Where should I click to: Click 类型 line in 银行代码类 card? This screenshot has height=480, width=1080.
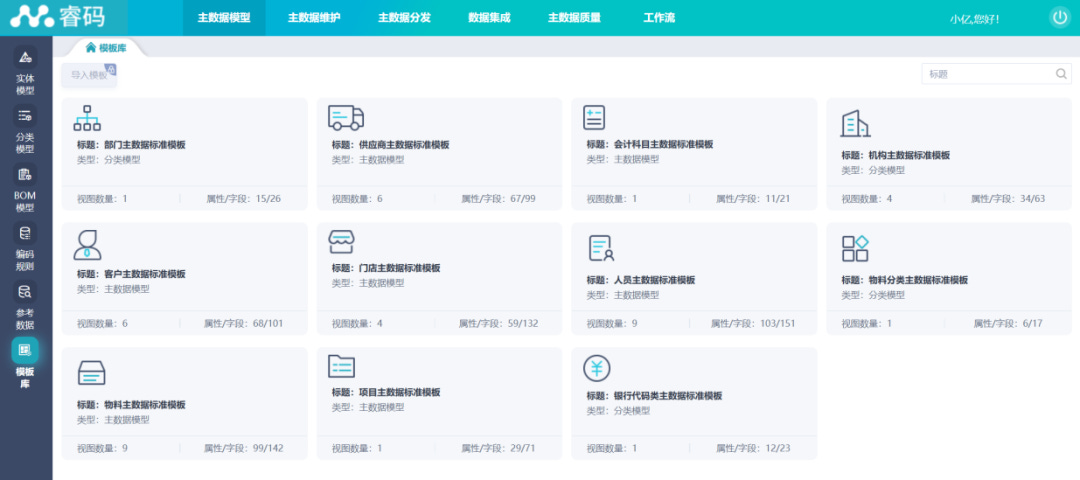[619, 410]
